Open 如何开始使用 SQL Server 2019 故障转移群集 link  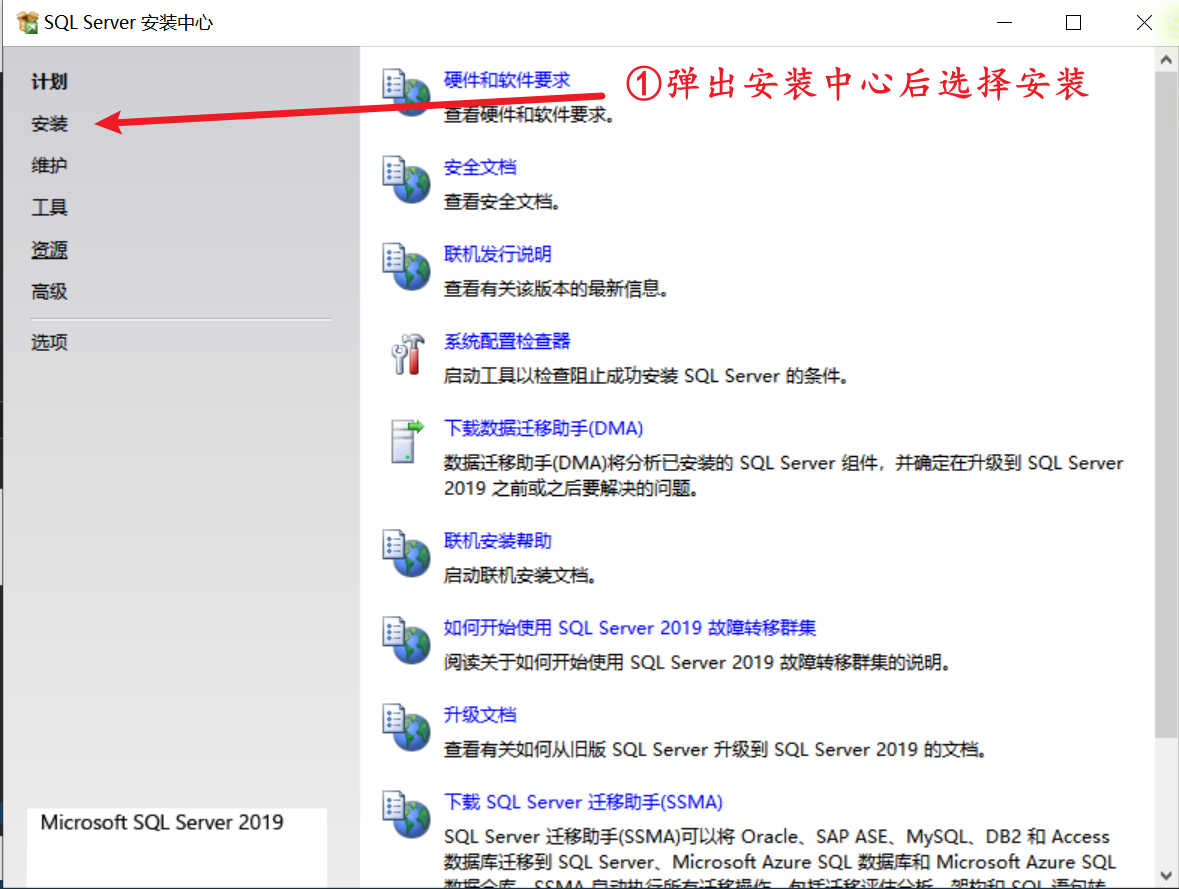(630, 628)
